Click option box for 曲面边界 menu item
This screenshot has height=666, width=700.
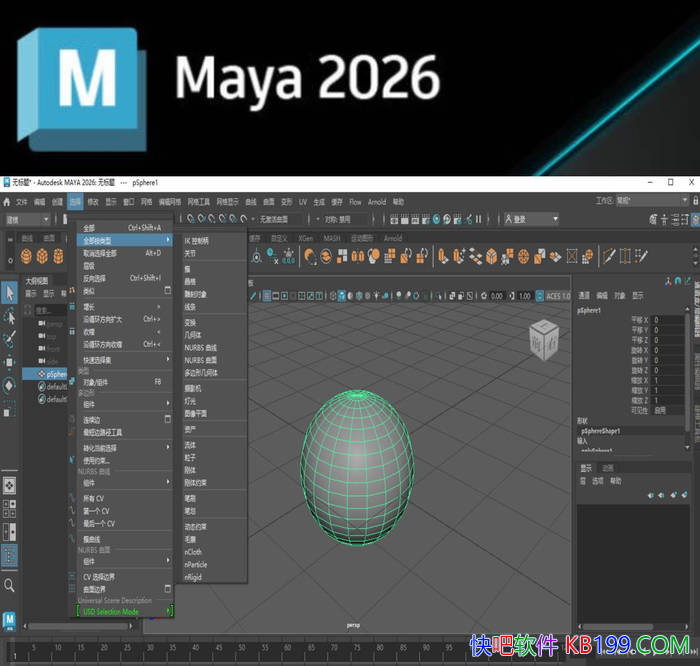pyautogui.click(x=168, y=589)
